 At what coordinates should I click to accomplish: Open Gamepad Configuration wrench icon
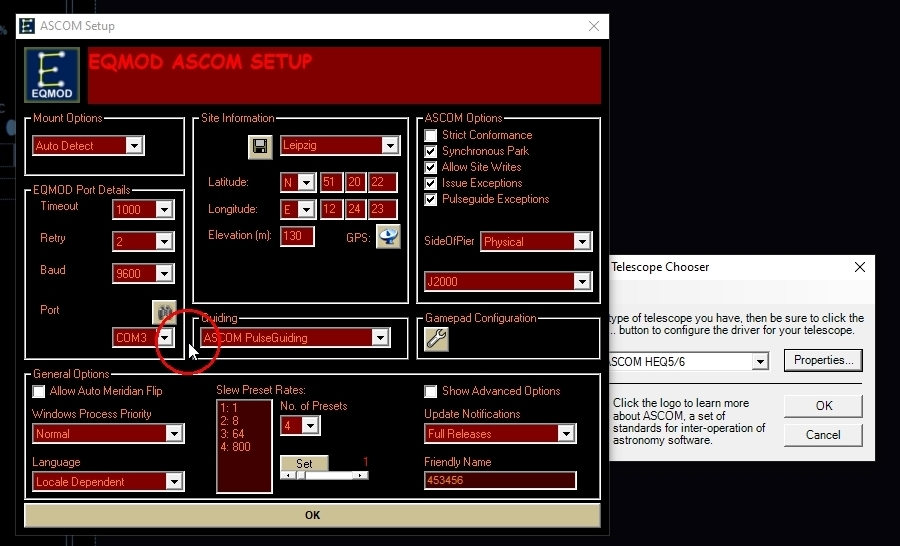[x=436, y=339]
